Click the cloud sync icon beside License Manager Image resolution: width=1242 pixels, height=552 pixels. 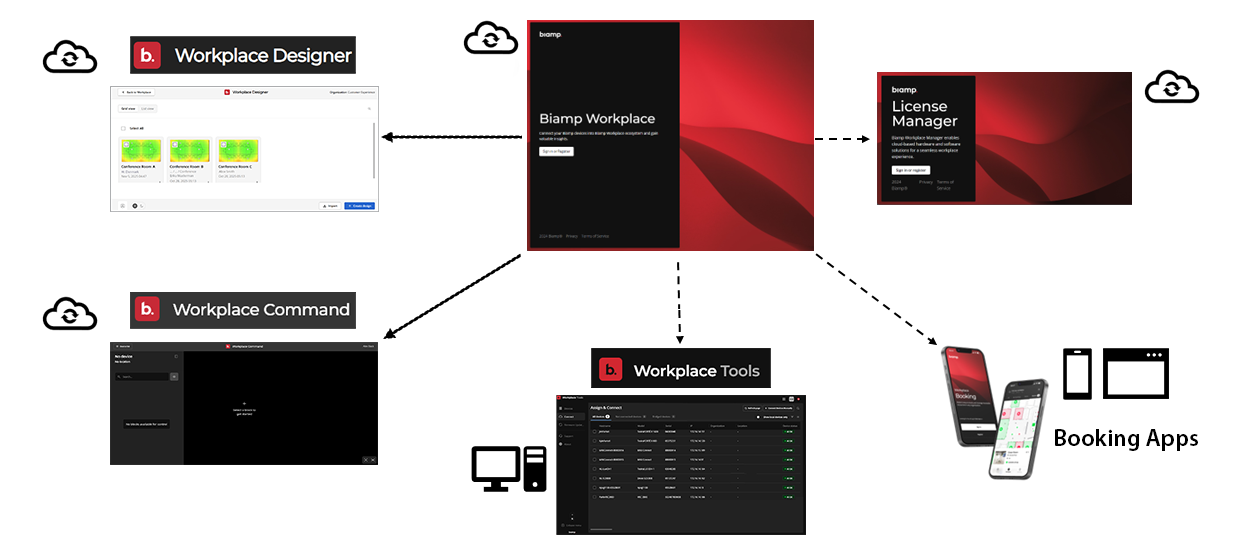coord(1171,86)
